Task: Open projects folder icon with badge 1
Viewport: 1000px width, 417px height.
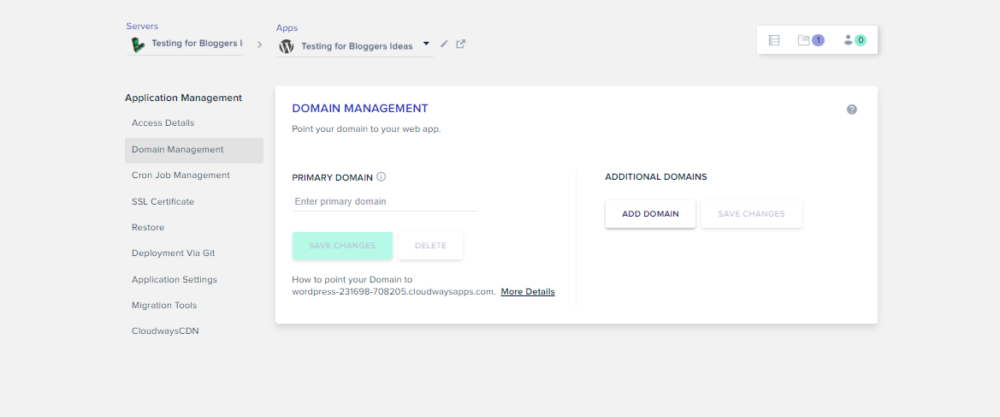Action: pos(811,40)
